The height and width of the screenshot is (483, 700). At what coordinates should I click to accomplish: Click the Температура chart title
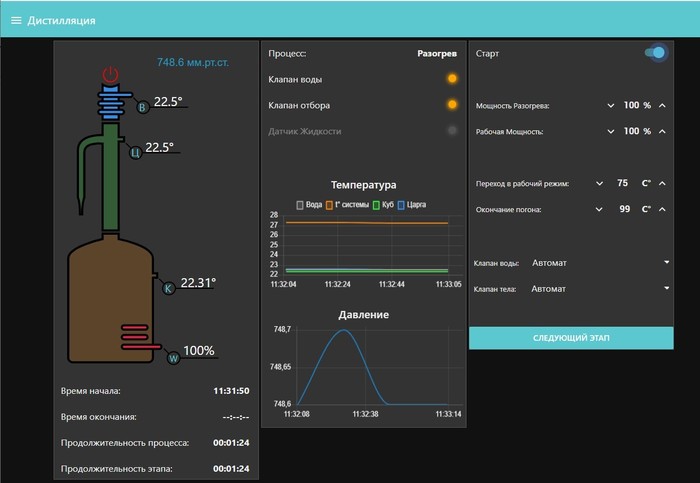pos(363,185)
